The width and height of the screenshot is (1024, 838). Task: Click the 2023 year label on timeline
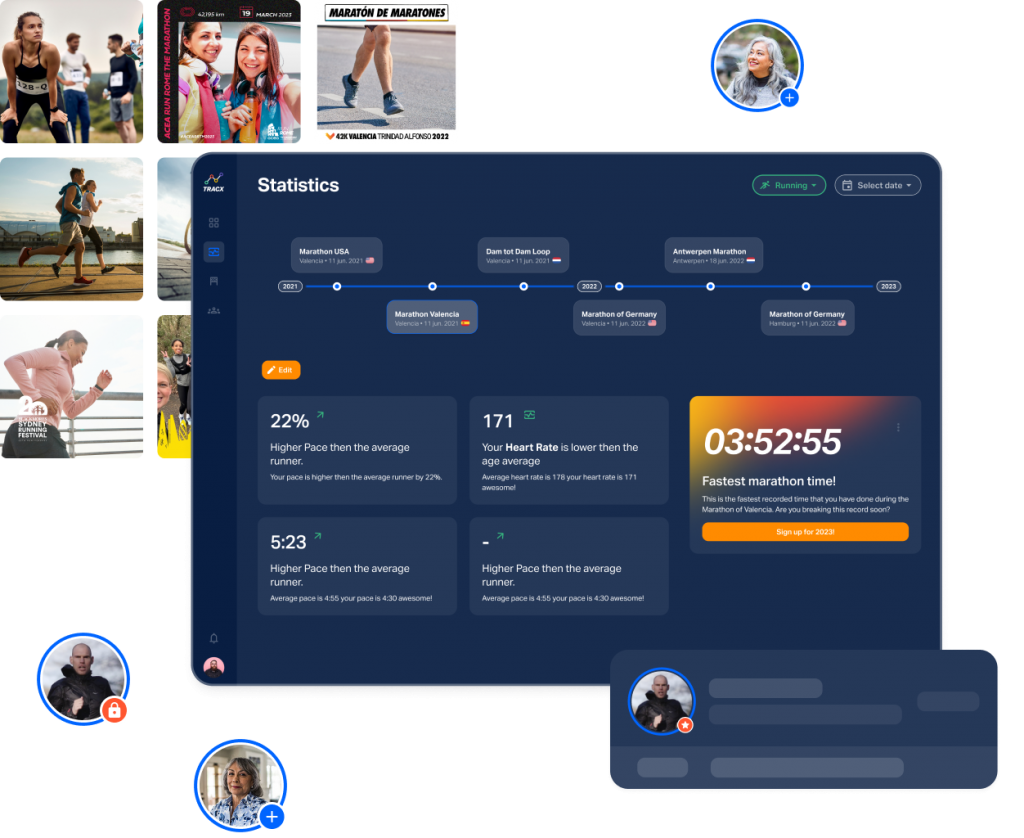tap(888, 287)
